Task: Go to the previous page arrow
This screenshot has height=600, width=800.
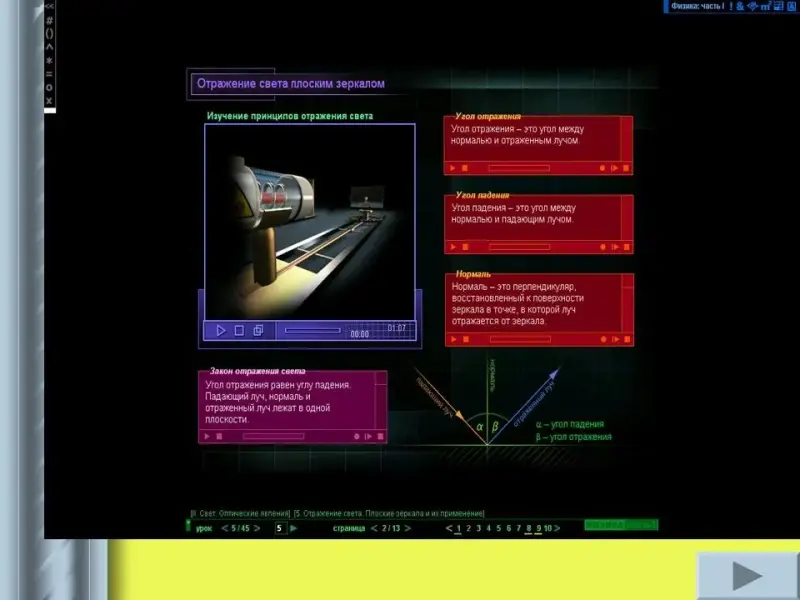Action: (x=374, y=528)
